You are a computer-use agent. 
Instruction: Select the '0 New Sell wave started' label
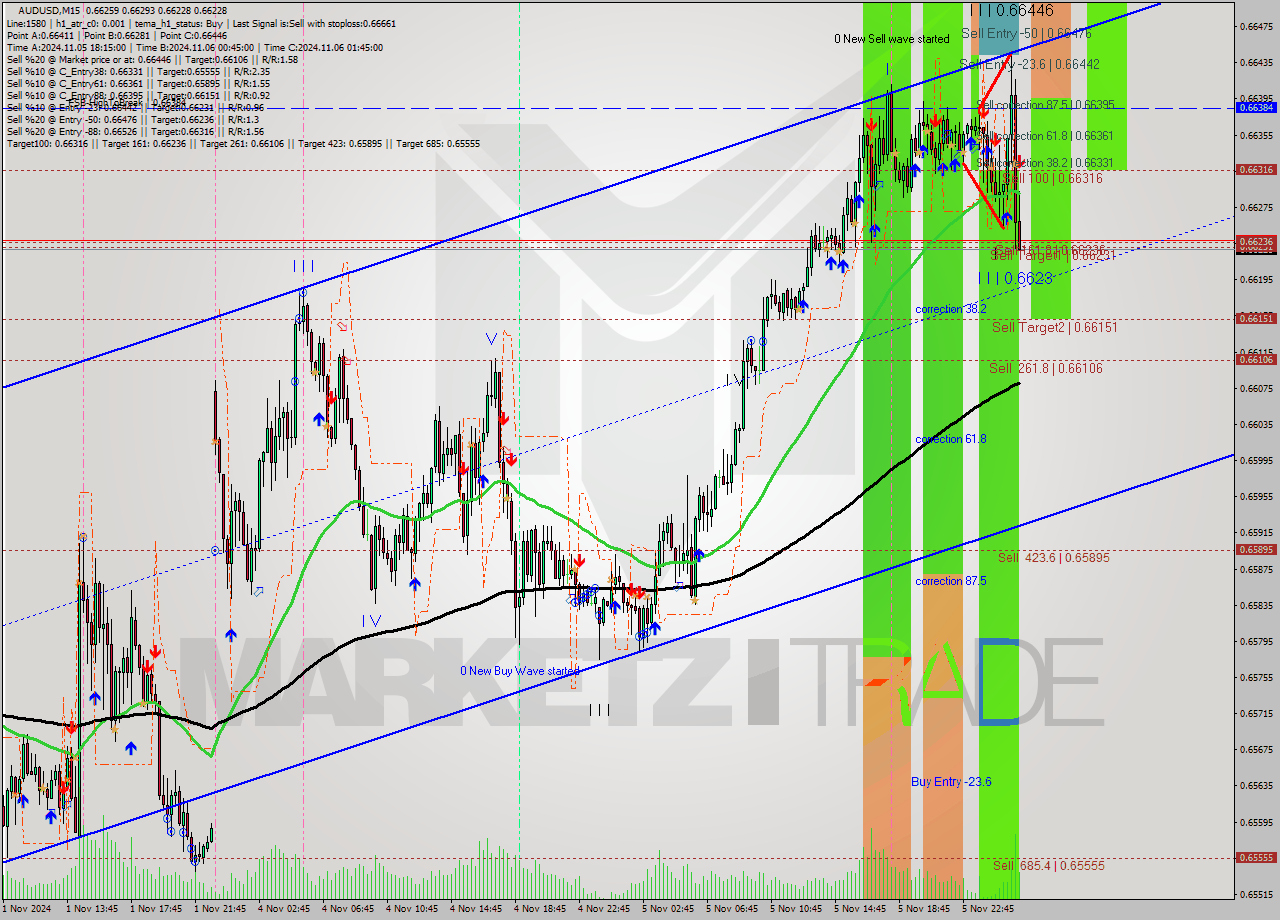coord(892,39)
